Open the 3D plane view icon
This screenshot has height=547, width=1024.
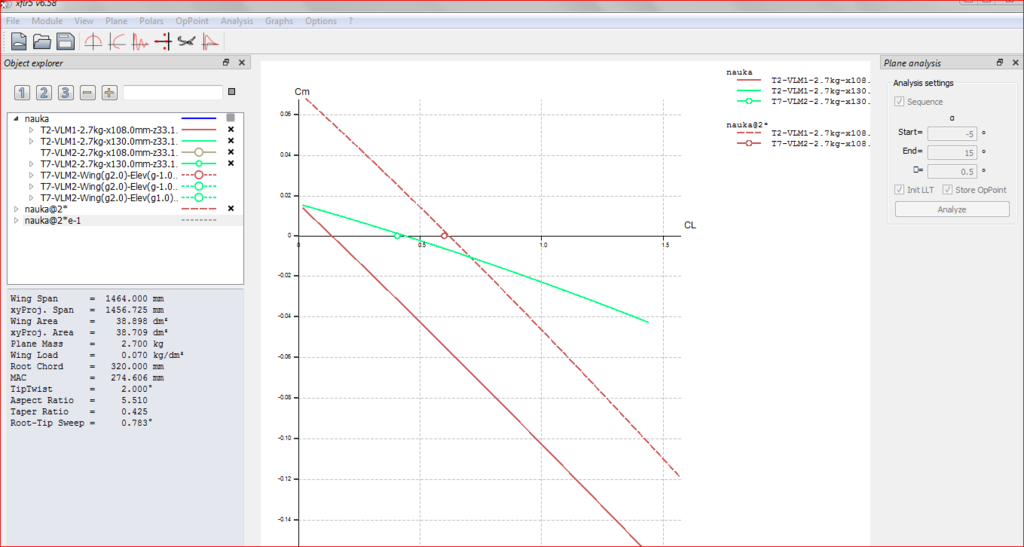tap(187, 41)
